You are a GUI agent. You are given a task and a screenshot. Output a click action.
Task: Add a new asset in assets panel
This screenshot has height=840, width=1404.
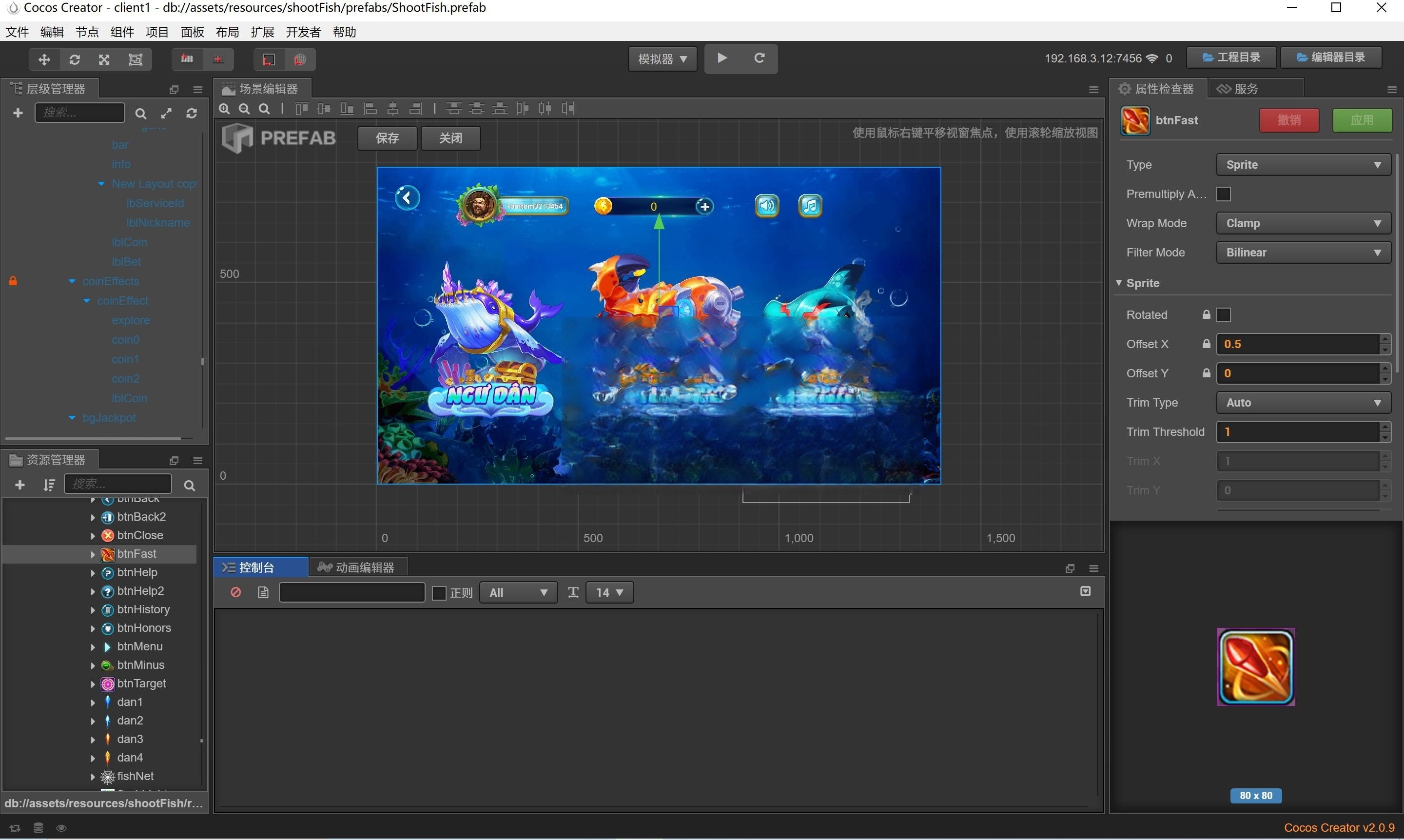(x=20, y=485)
